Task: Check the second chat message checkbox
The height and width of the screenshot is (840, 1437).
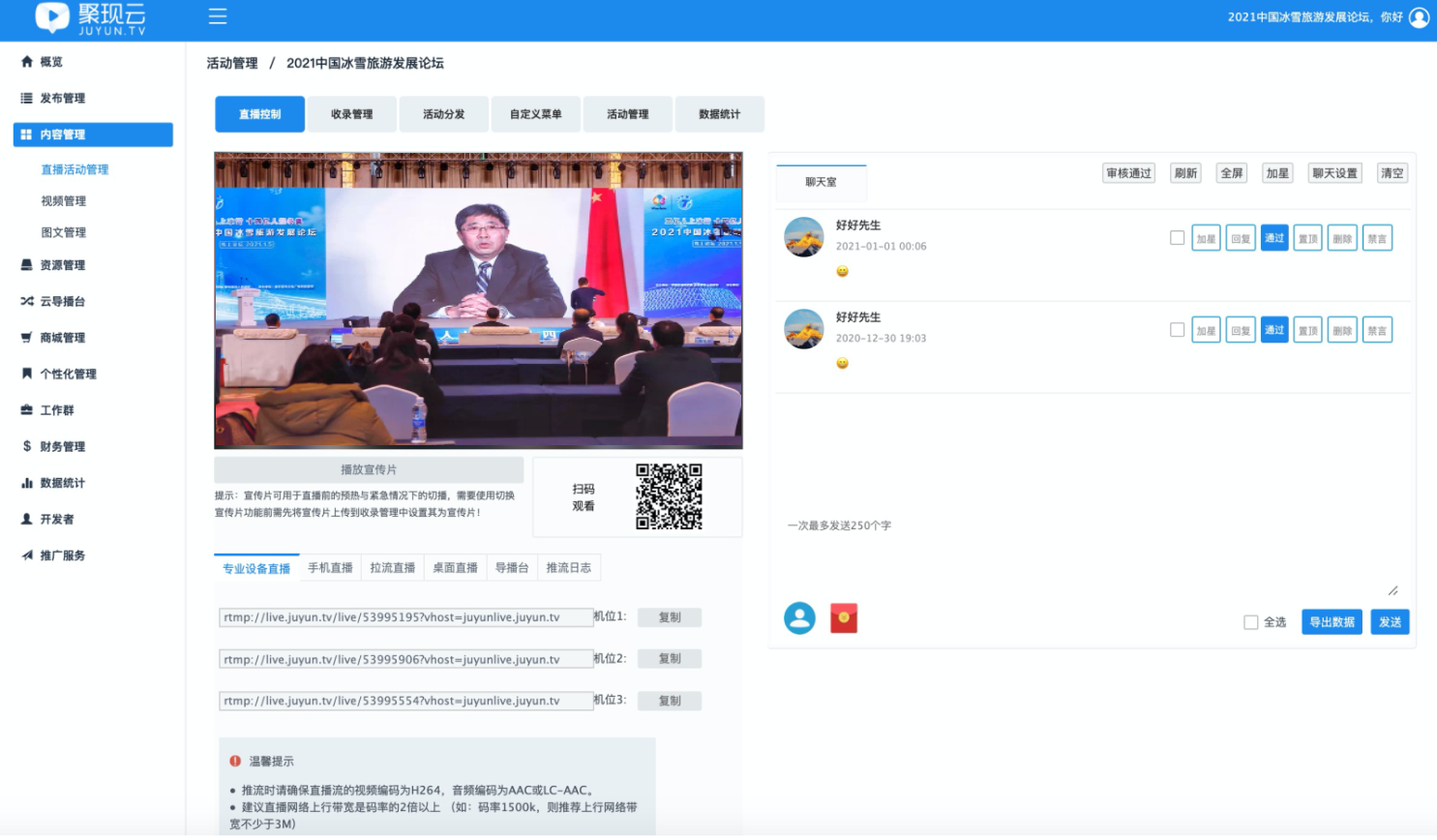Action: tap(1177, 330)
